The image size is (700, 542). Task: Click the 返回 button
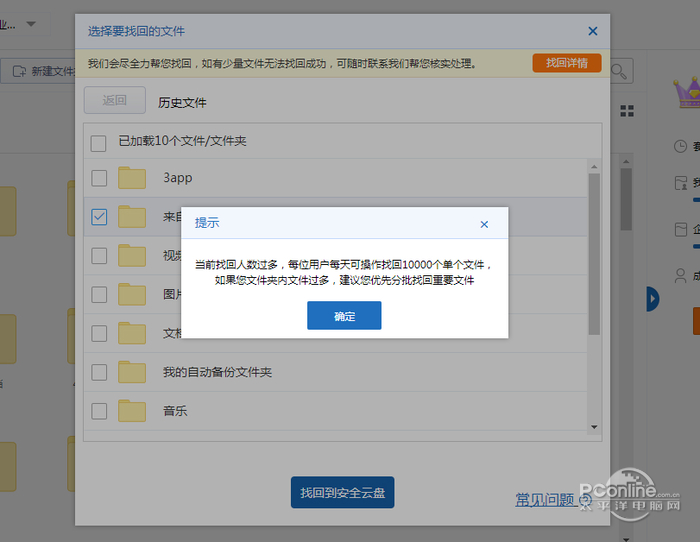[x=115, y=100]
